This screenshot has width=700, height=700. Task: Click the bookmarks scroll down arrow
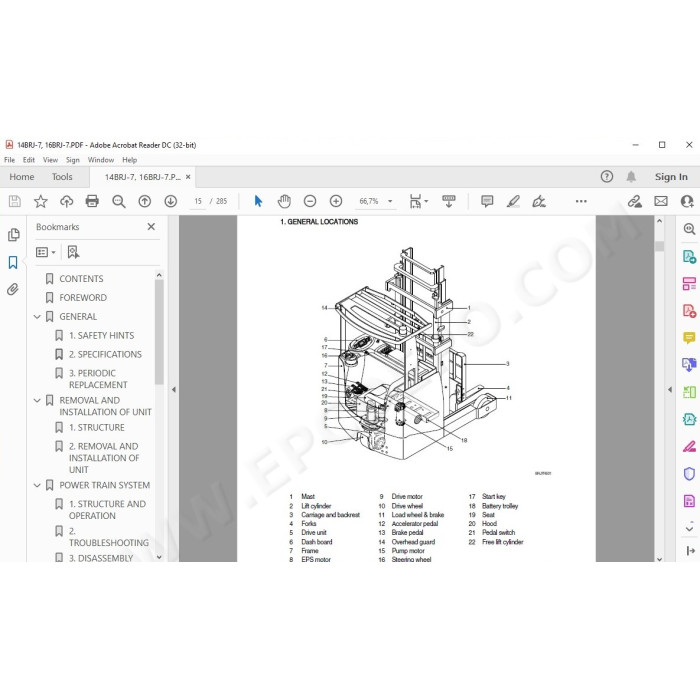159,557
